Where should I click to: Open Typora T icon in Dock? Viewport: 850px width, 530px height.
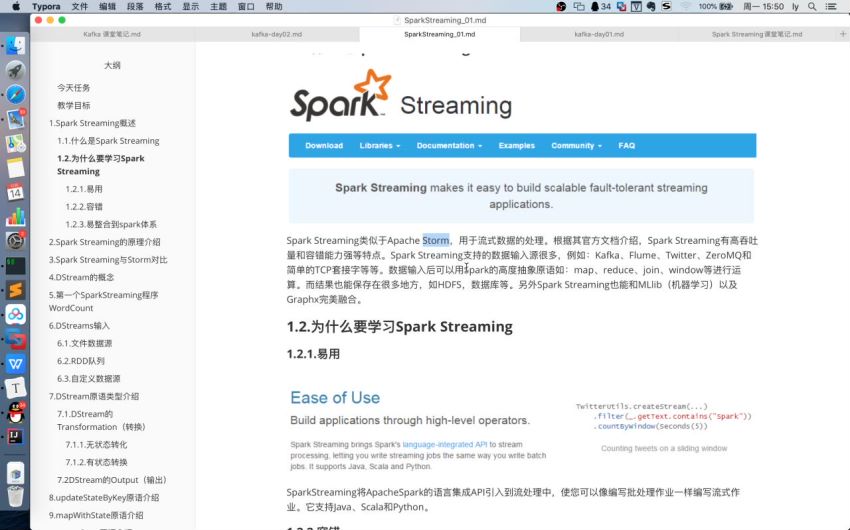(15, 388)
